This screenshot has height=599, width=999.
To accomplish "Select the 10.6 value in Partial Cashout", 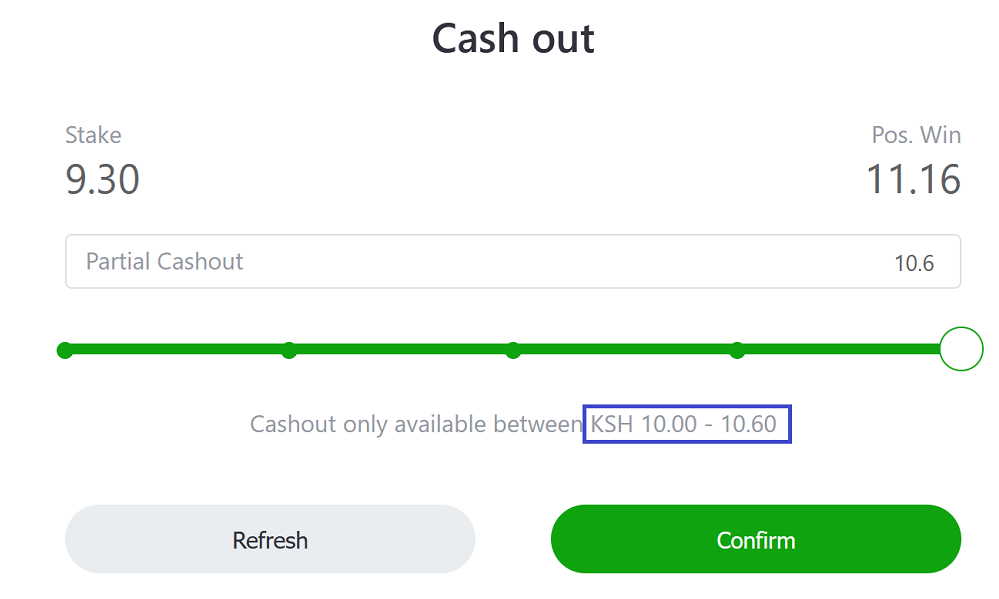I will point(914,263).
